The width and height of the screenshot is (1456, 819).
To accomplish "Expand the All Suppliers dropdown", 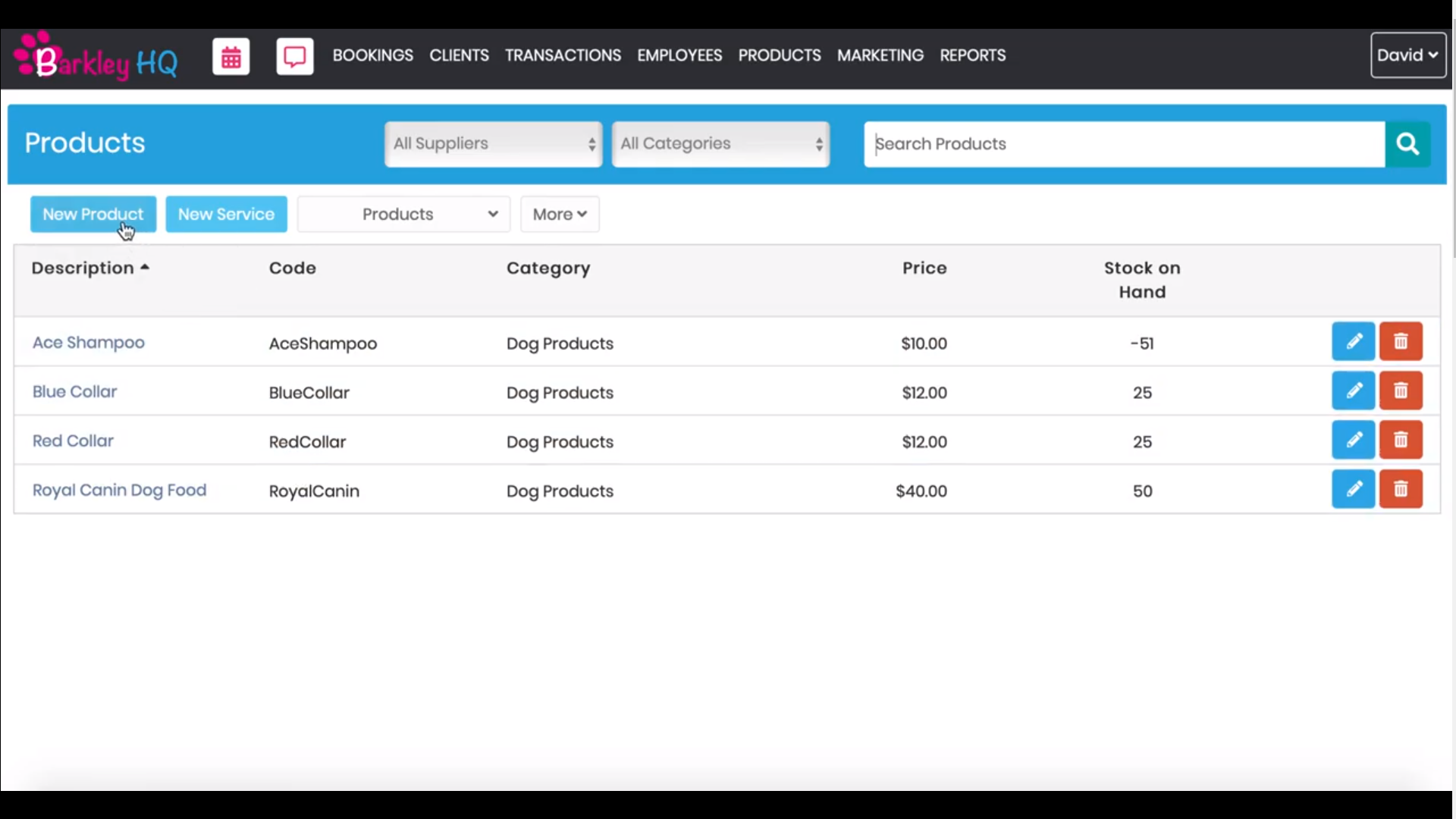I will click(x=492, y=144).
